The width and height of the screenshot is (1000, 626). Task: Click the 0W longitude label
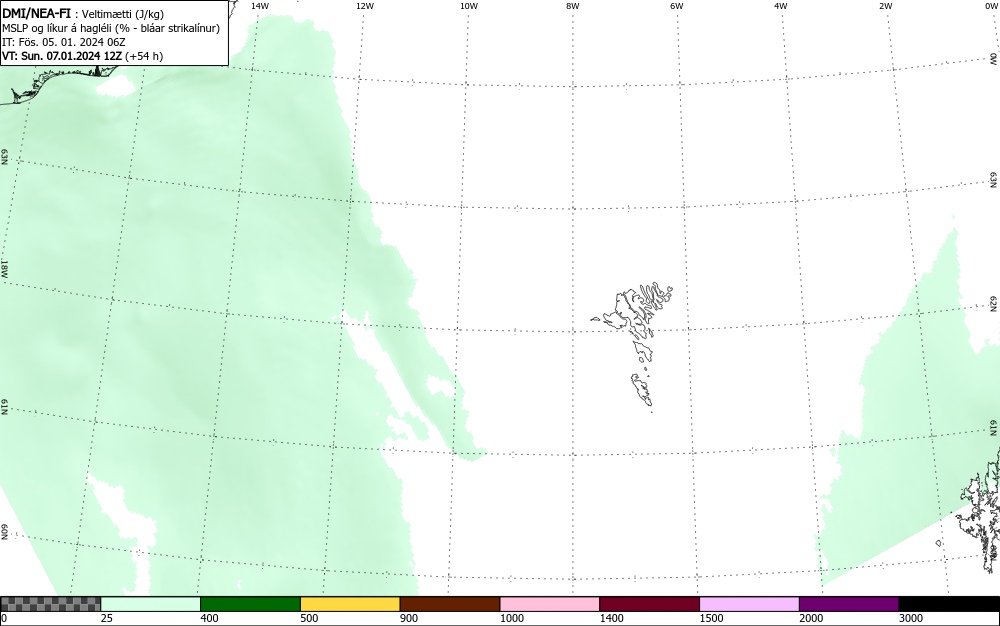(x=991, y=6)
